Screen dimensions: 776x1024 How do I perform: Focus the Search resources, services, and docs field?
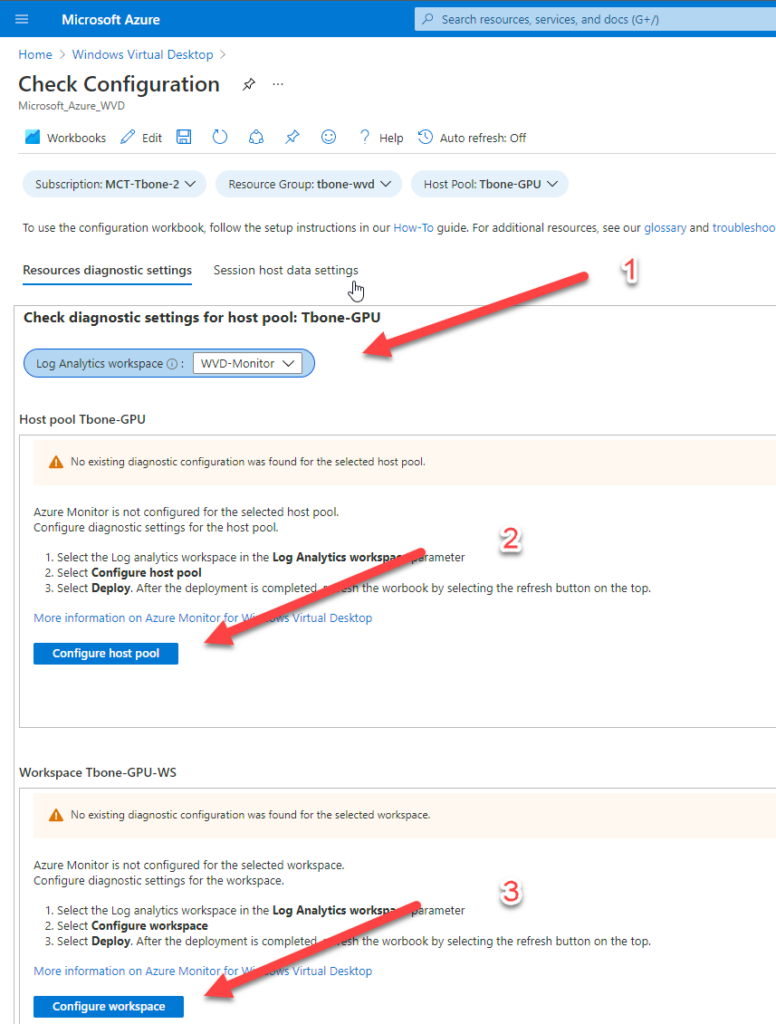coord(595,19)
